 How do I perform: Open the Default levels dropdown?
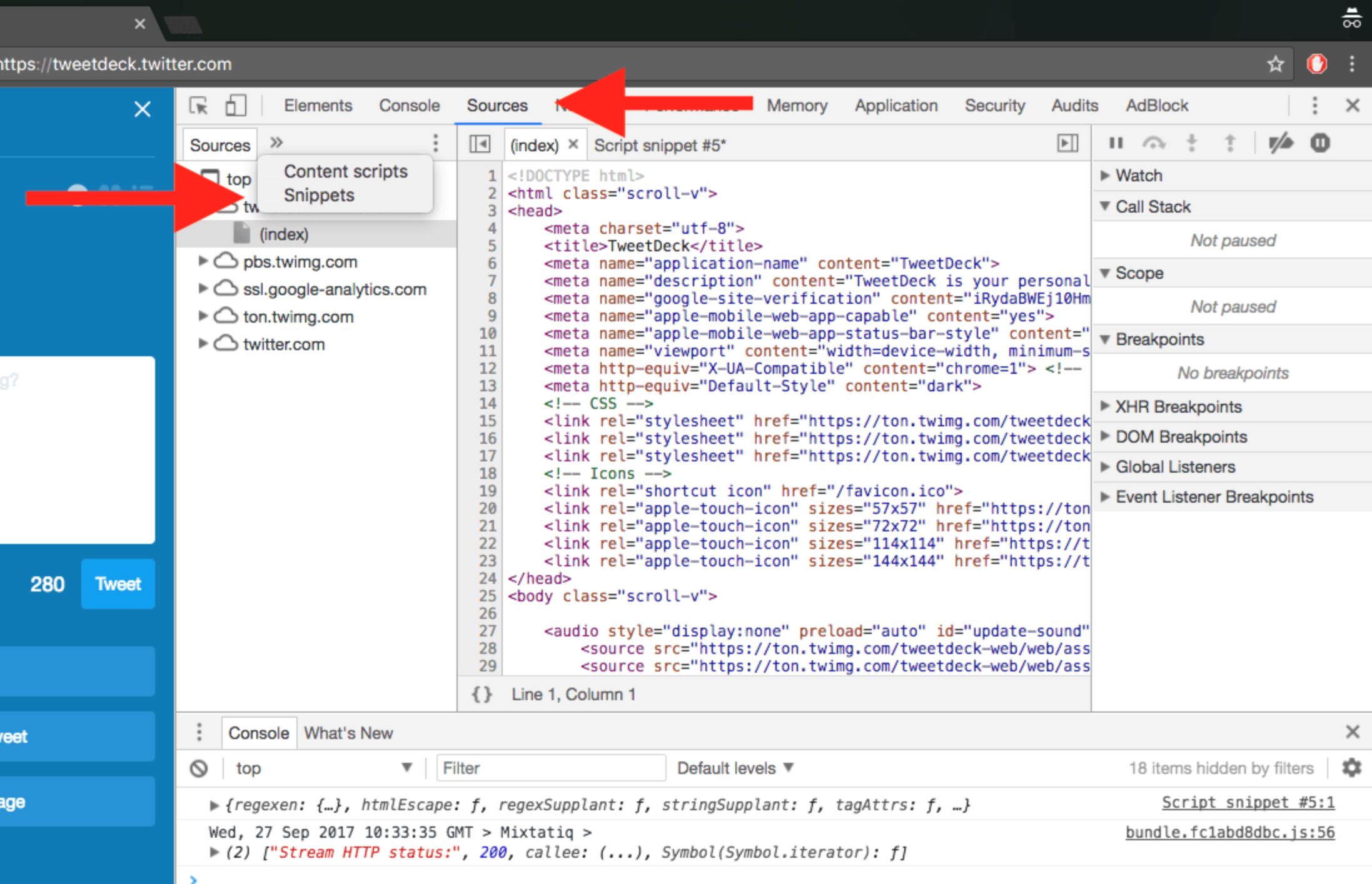pyautogui.click(x=735, y=768)
